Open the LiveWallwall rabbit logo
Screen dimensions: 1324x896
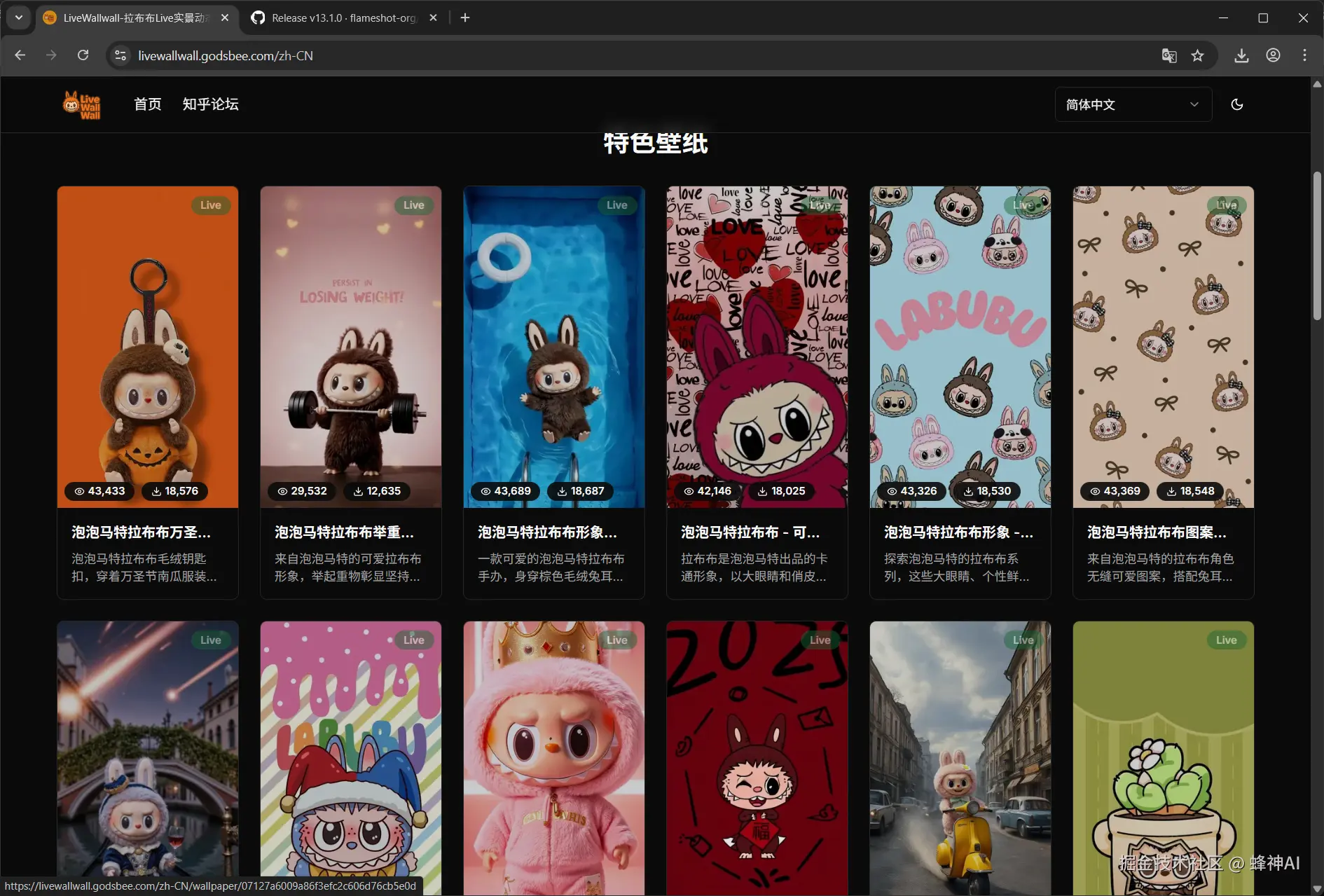coord(81,104)
